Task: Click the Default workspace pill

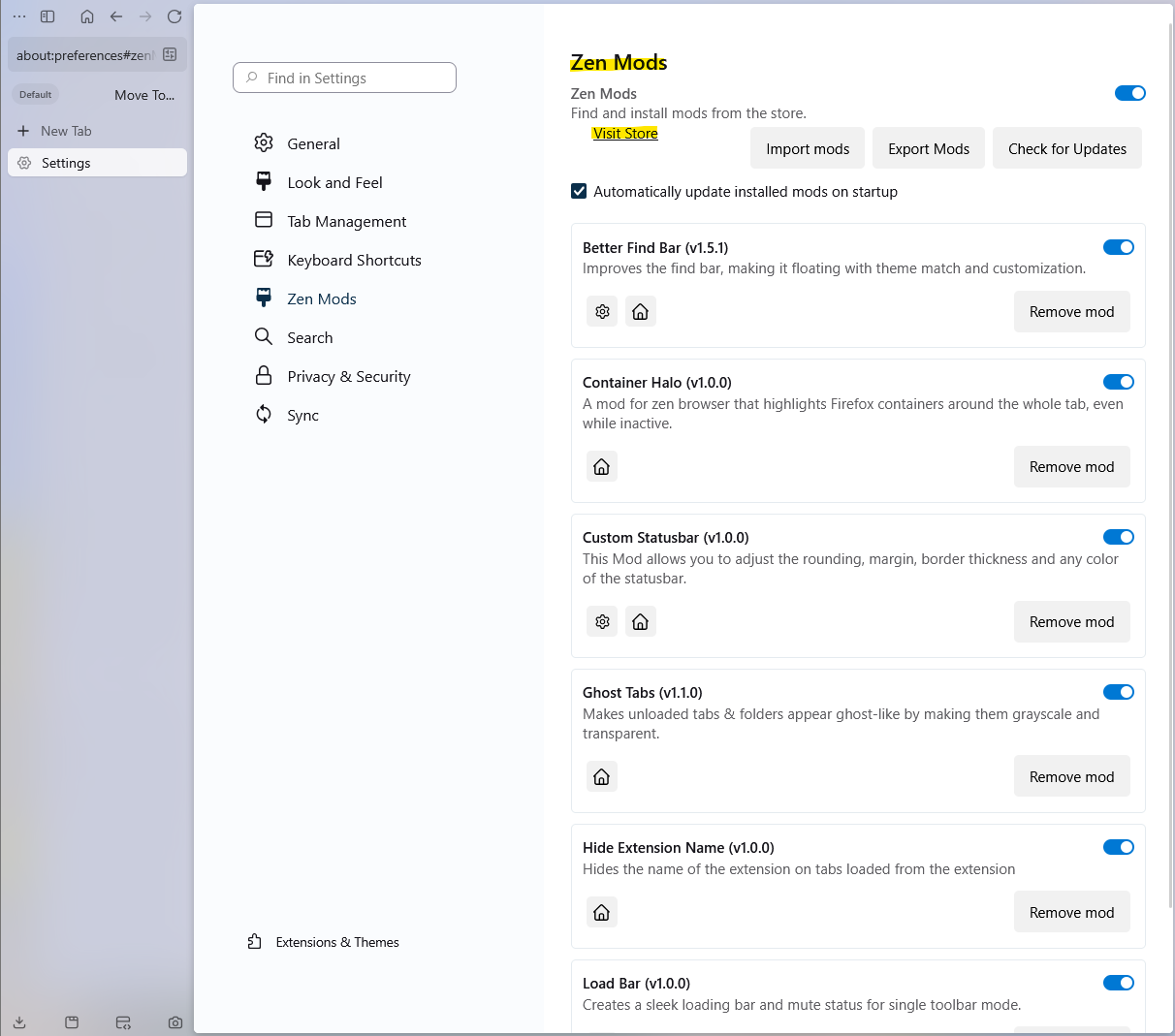Action: coord(36,94)
